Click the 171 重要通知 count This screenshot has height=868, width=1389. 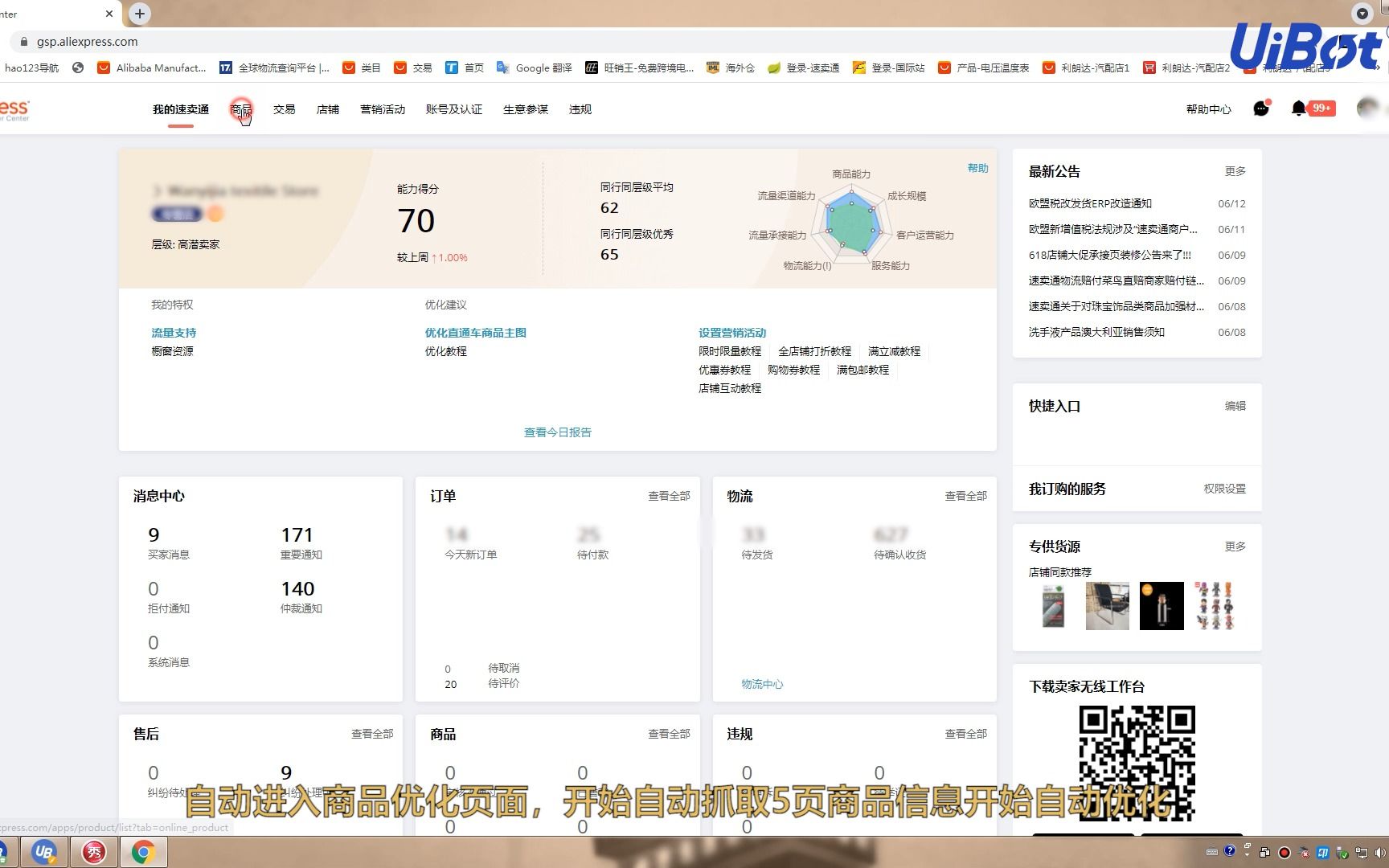click(297, 534)
